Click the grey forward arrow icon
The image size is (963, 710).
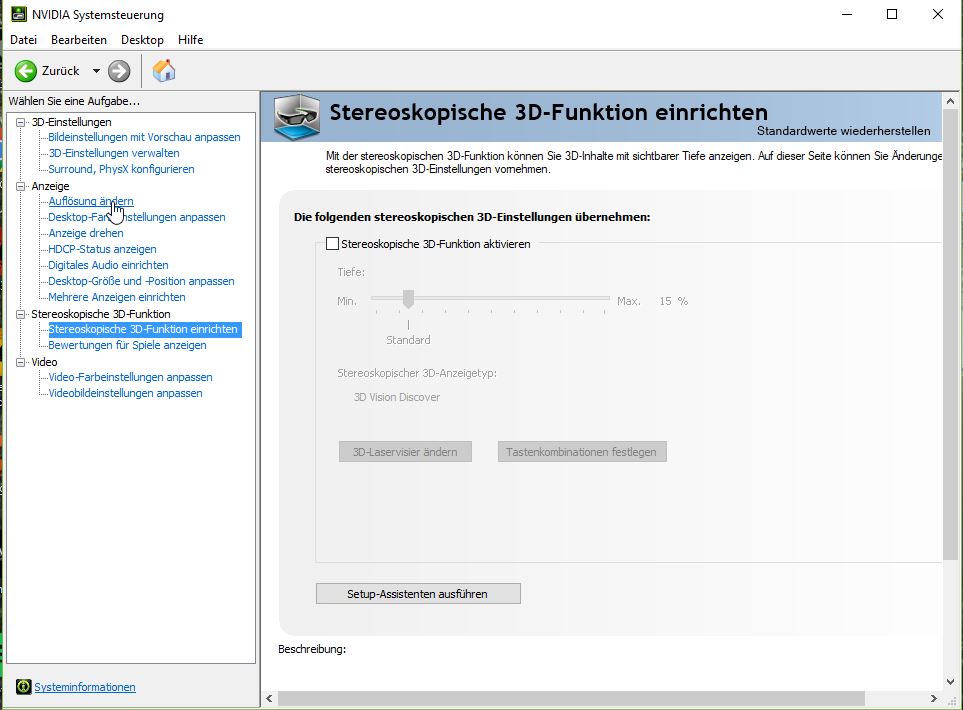click(119, 71)
